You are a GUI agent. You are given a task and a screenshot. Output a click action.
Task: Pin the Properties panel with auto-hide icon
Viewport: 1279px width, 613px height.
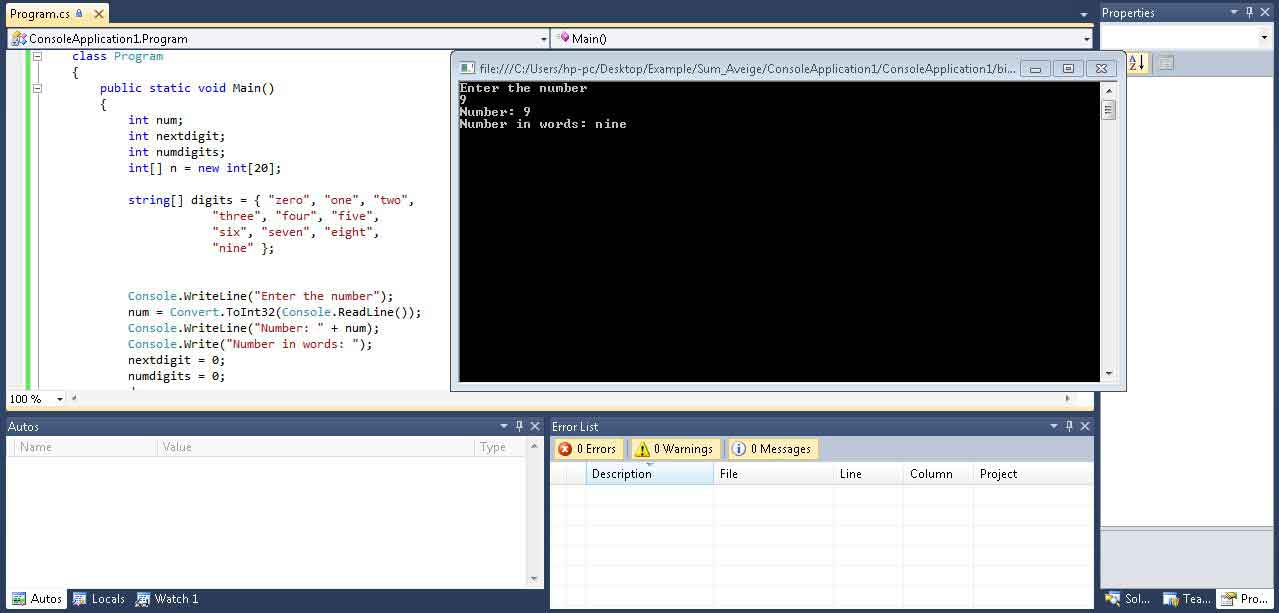click(1250, 12)
